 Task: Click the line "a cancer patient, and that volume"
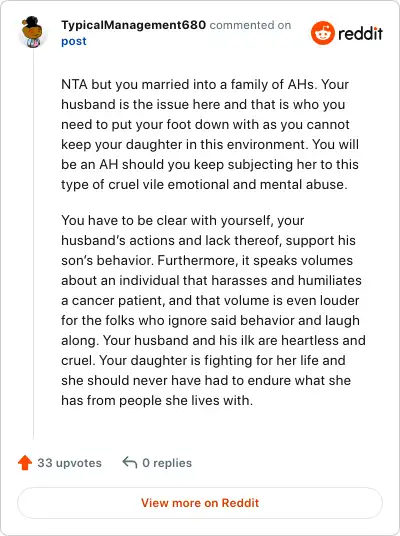[210, 300]
